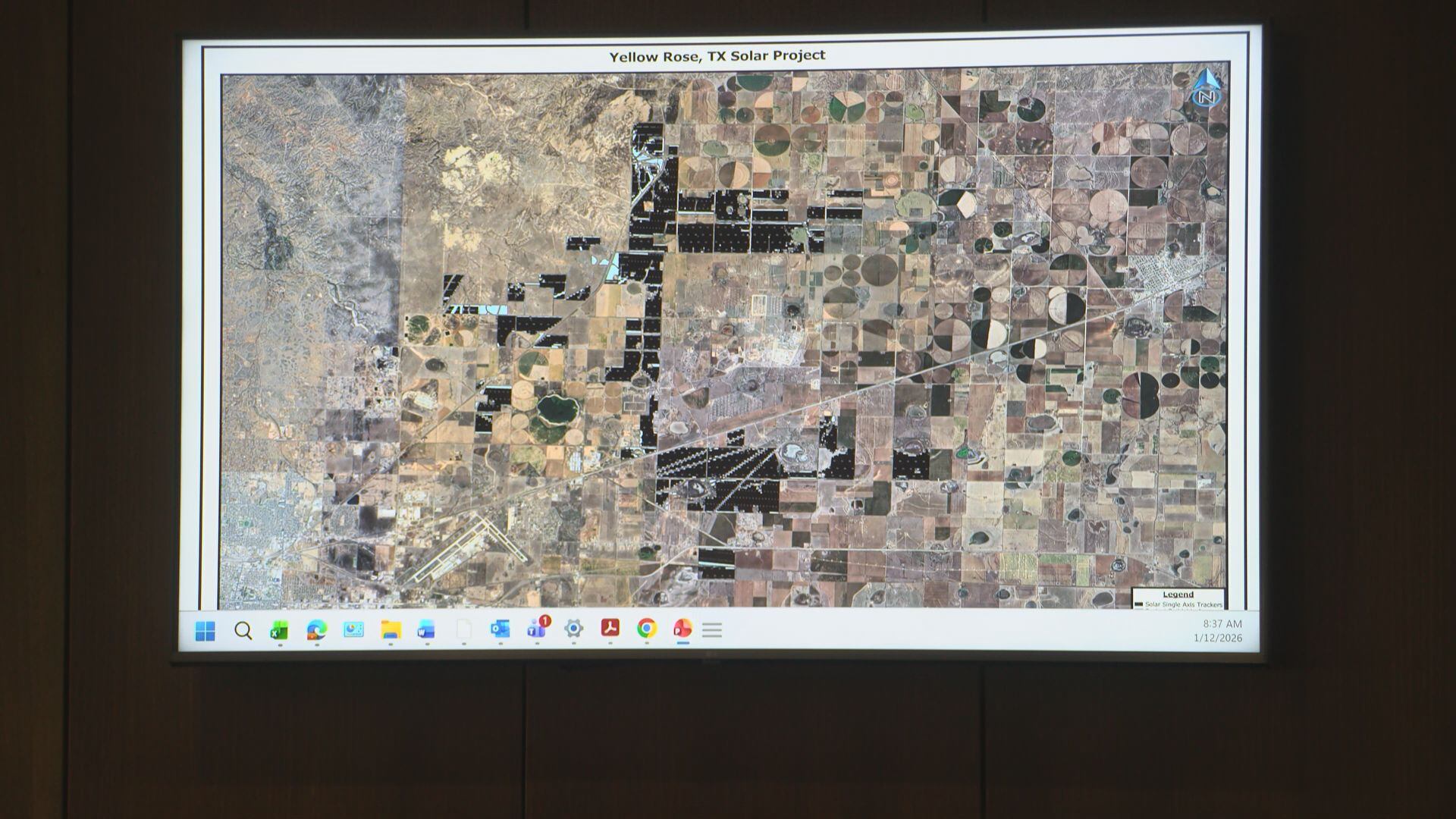Open PowerPoint from the taskbar
The image size is (1456, 819).
pos(682,632)
